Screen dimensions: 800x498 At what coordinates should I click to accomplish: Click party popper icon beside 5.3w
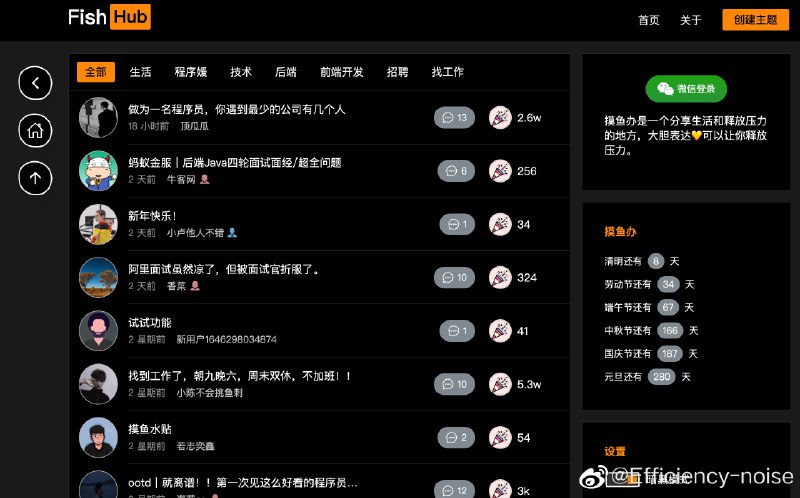coord(500,384)
